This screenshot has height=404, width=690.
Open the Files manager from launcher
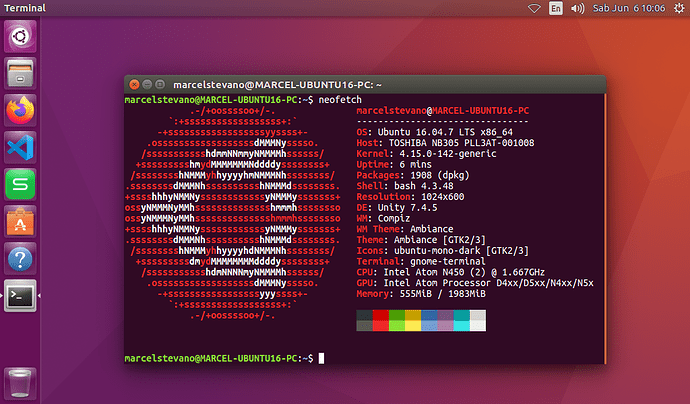click(x=20, y=73)
